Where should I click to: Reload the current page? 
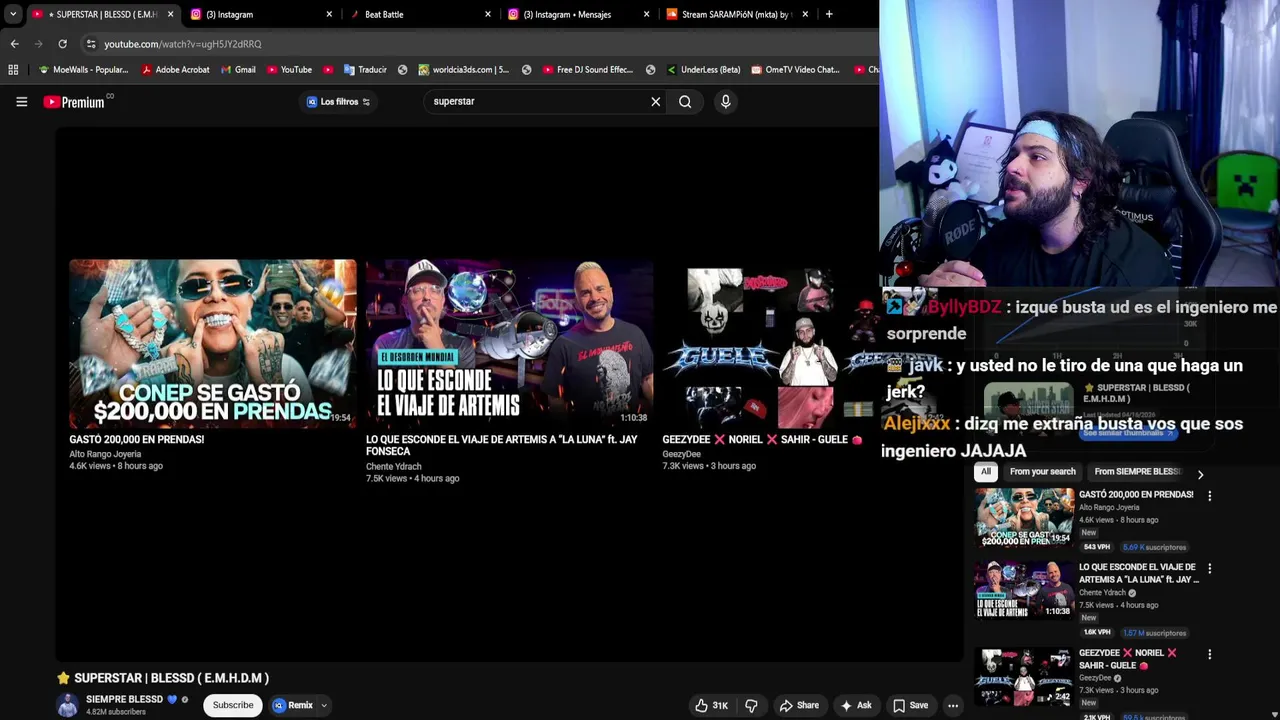point(62,44)
